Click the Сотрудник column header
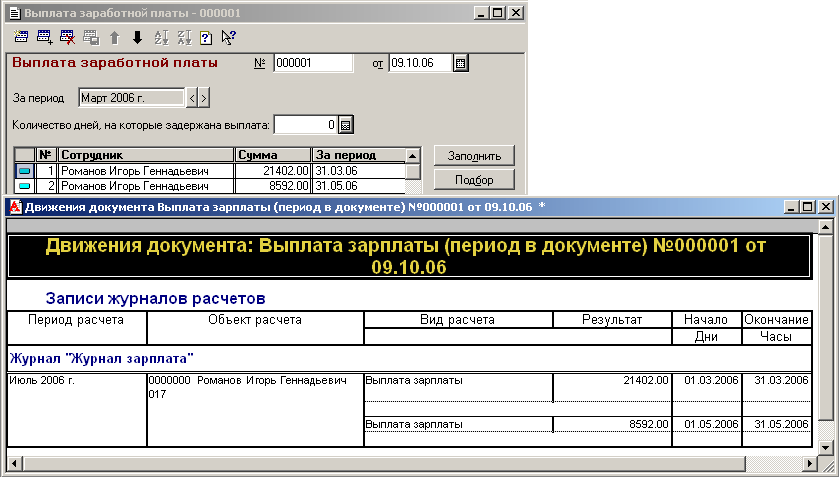 click(x=146, y=155)
